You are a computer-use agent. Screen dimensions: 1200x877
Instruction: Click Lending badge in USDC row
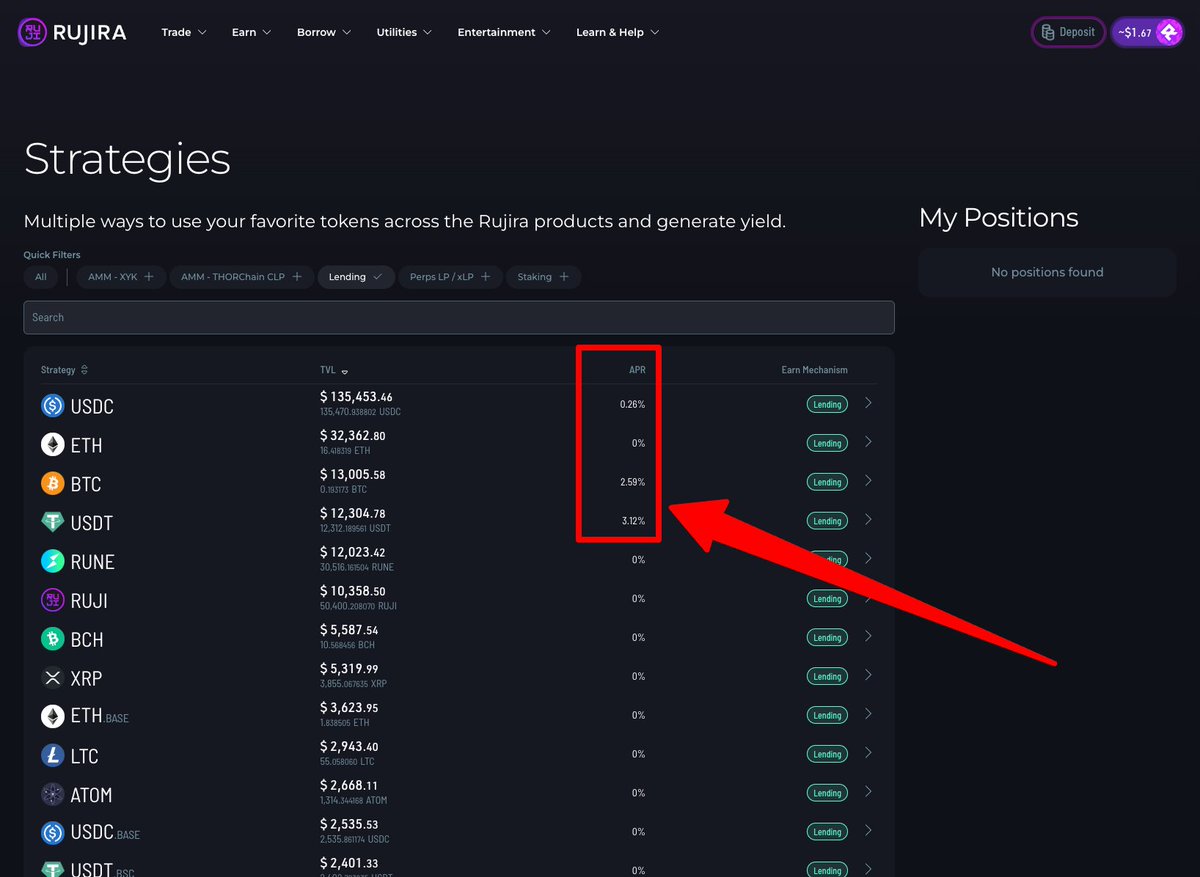[x=827, y=405]
